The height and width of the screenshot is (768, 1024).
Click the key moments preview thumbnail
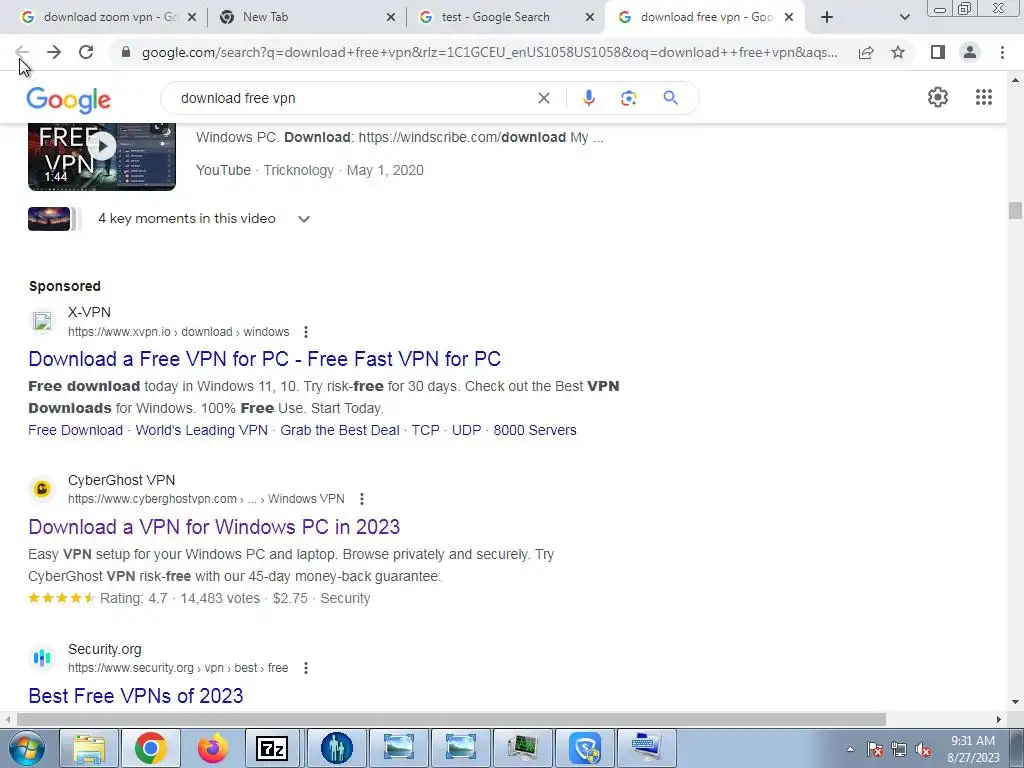49,219
